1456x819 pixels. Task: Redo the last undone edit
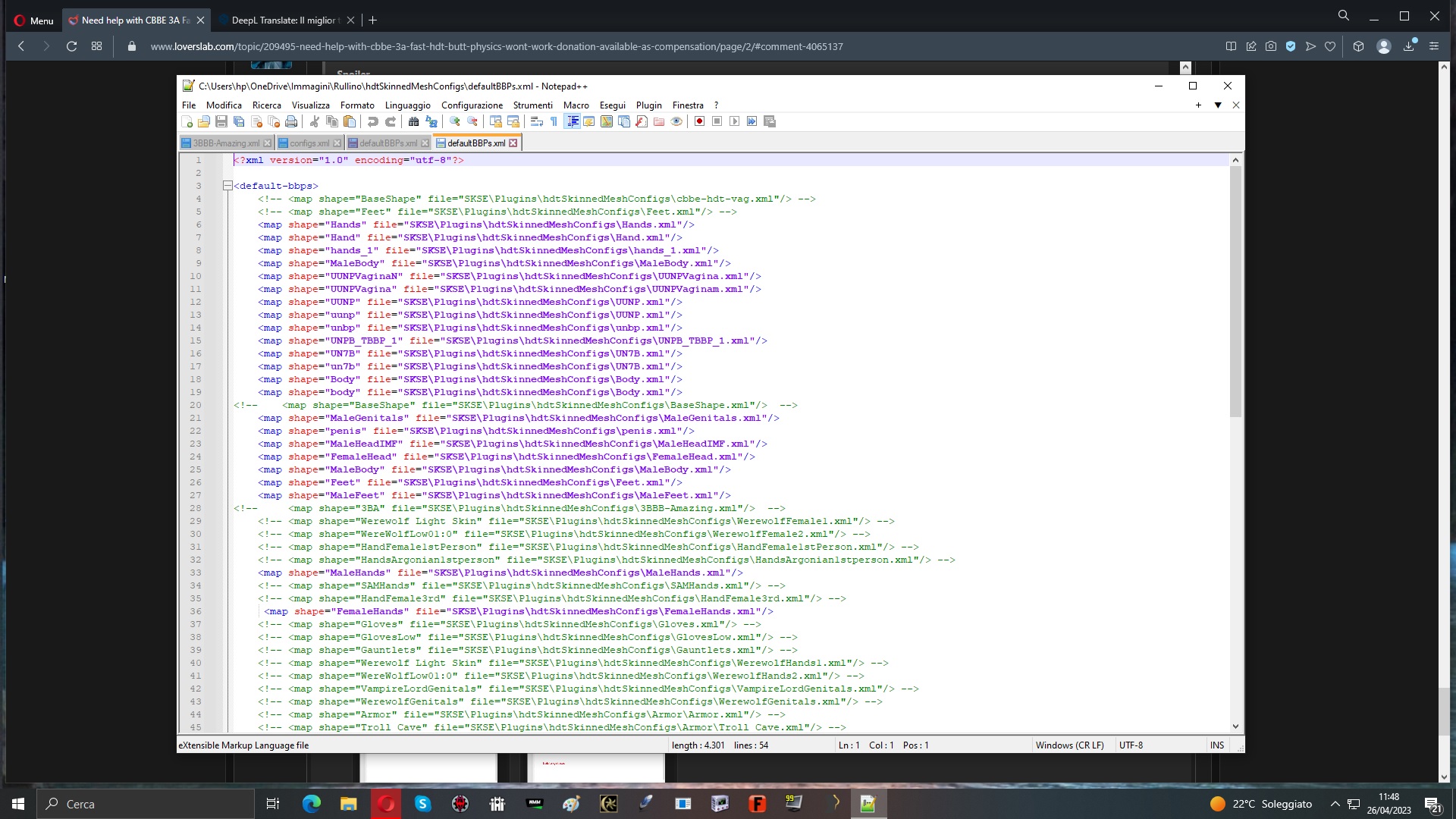390,121
